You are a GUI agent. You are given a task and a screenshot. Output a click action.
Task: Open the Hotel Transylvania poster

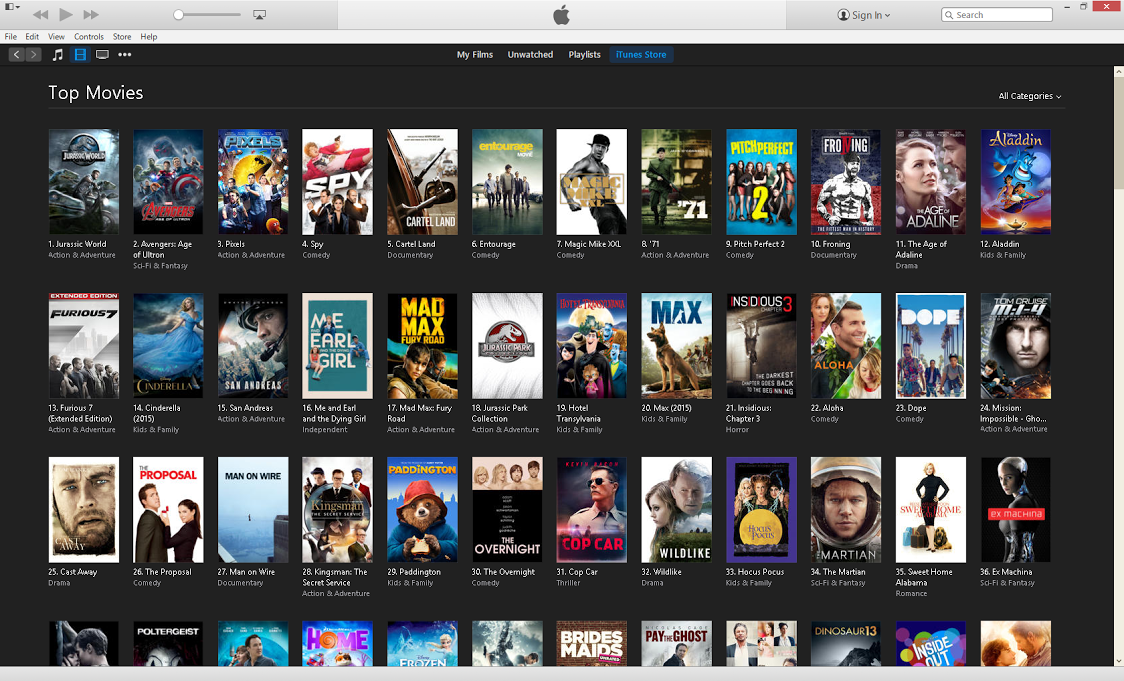coord(592,346)
